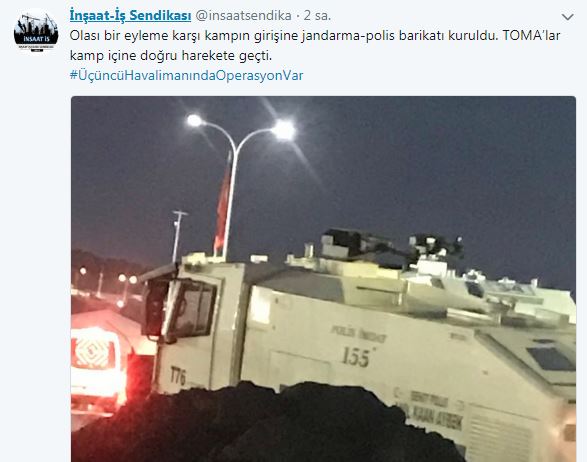Open the tweet's "2 sa." timestamp
Image resolution: width=587 pixels, height=462 pixels.
317,16
